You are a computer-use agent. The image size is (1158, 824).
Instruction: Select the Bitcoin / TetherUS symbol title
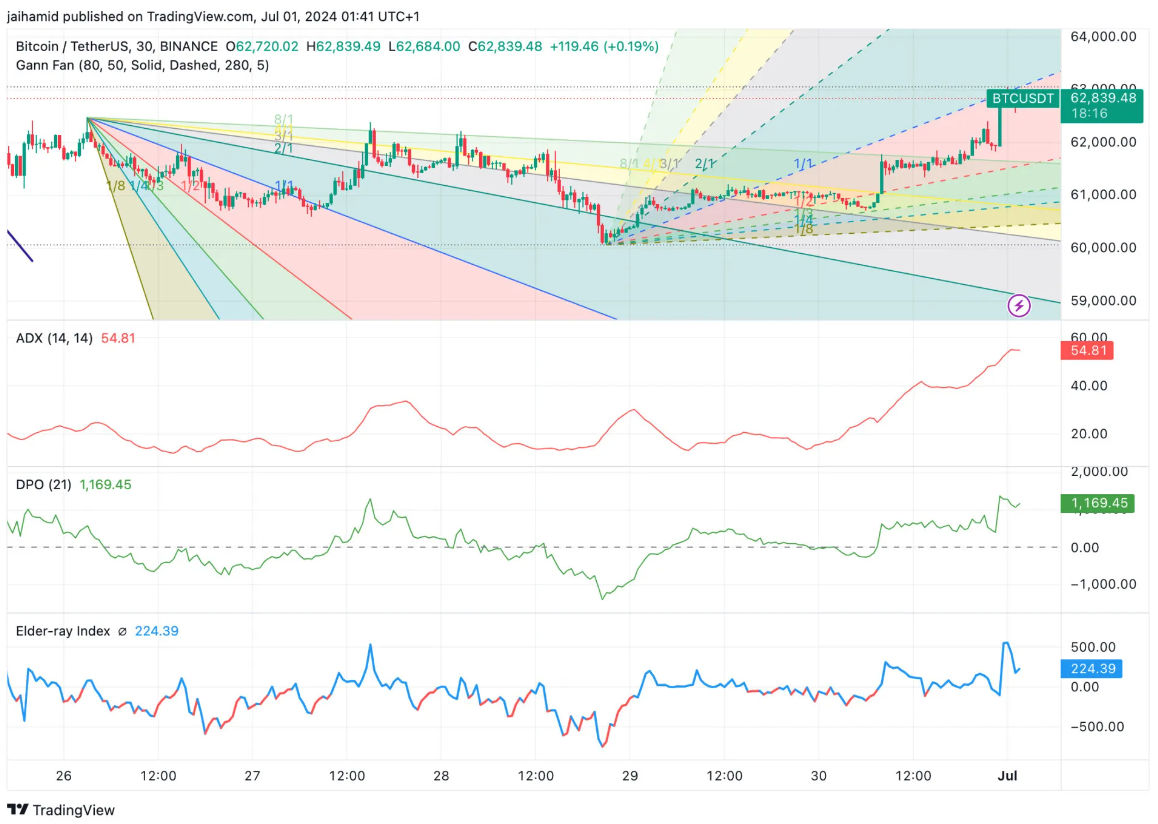116,46
